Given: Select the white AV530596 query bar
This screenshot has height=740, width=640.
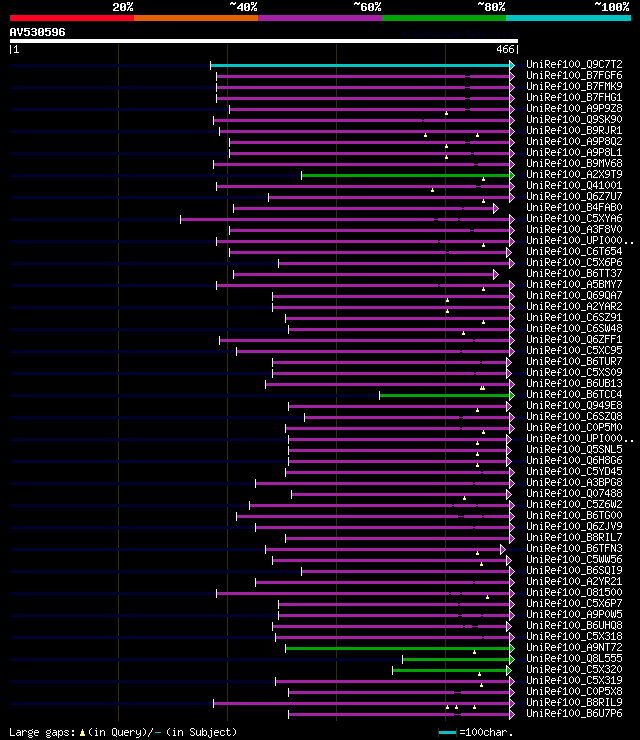Looking at the screenshot, I should [264, 41].
